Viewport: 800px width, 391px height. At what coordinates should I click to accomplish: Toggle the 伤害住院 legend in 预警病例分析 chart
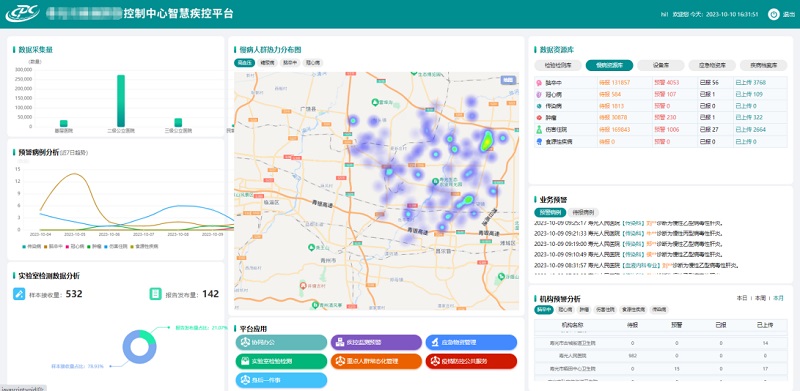pyautogui.click(x=115, y=247)
